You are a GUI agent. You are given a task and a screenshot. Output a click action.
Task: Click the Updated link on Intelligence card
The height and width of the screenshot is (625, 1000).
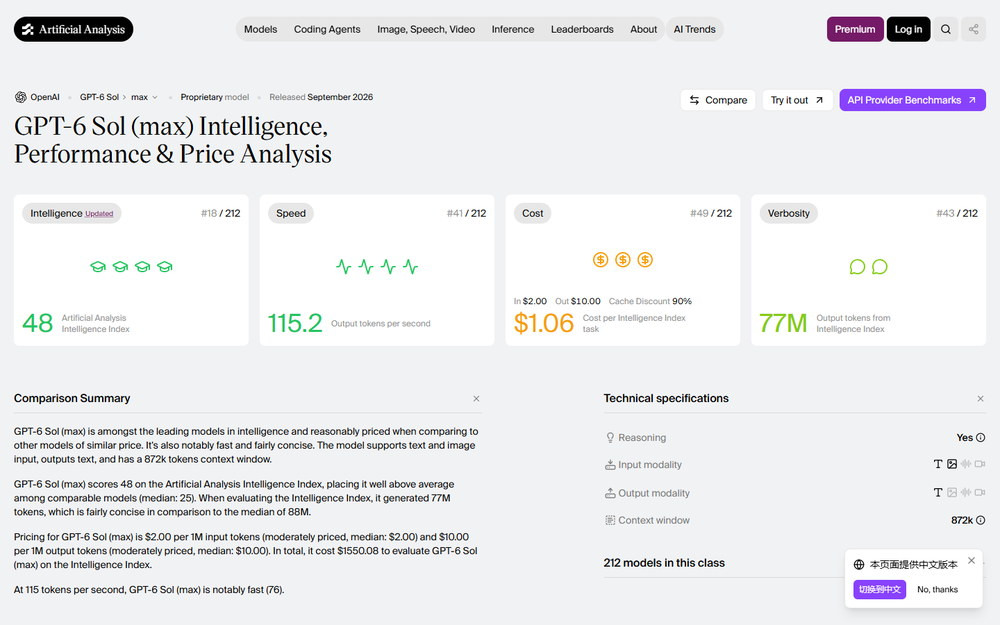point(99,214)
